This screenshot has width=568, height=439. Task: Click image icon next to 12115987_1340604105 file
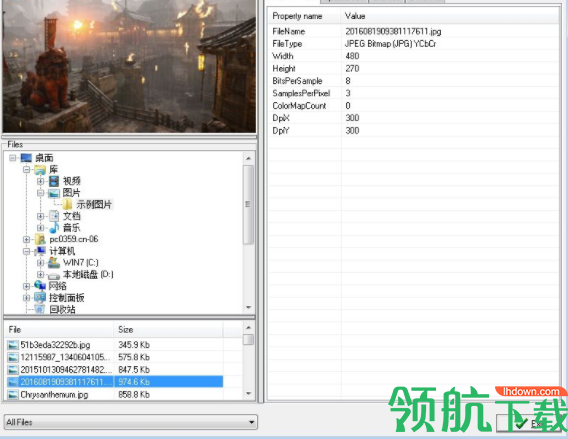pos(13,357)
